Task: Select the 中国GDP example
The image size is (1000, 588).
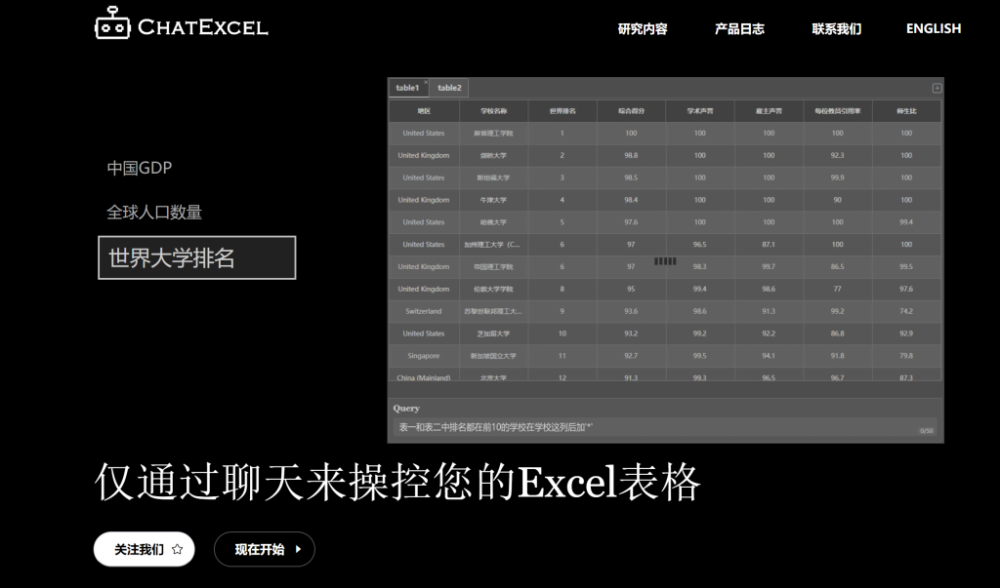Action: coord(139,168)
